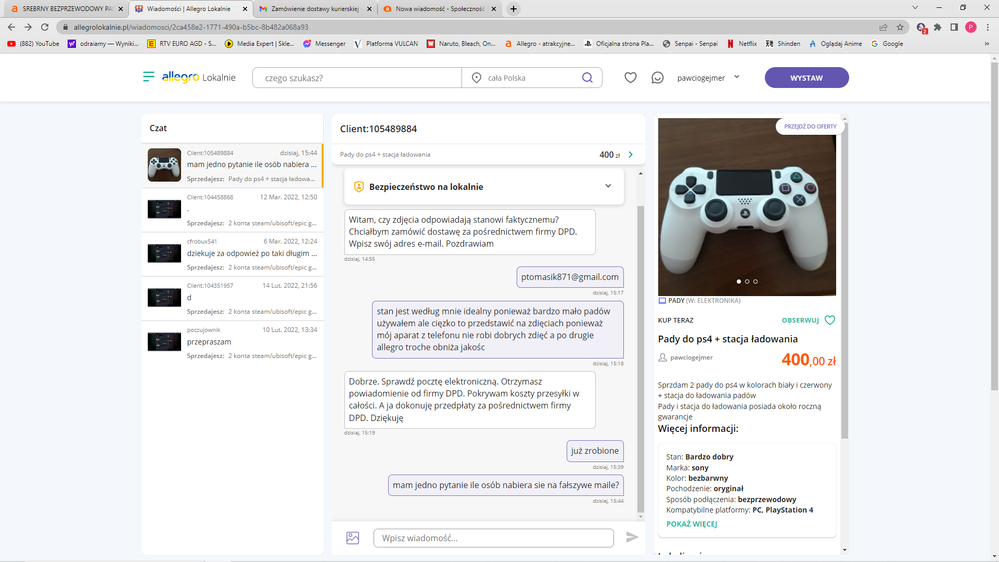This screenshot has height=562, width=999.
Task: Click the Wpisz wiadomość message field
Action: tap(494, 538)
